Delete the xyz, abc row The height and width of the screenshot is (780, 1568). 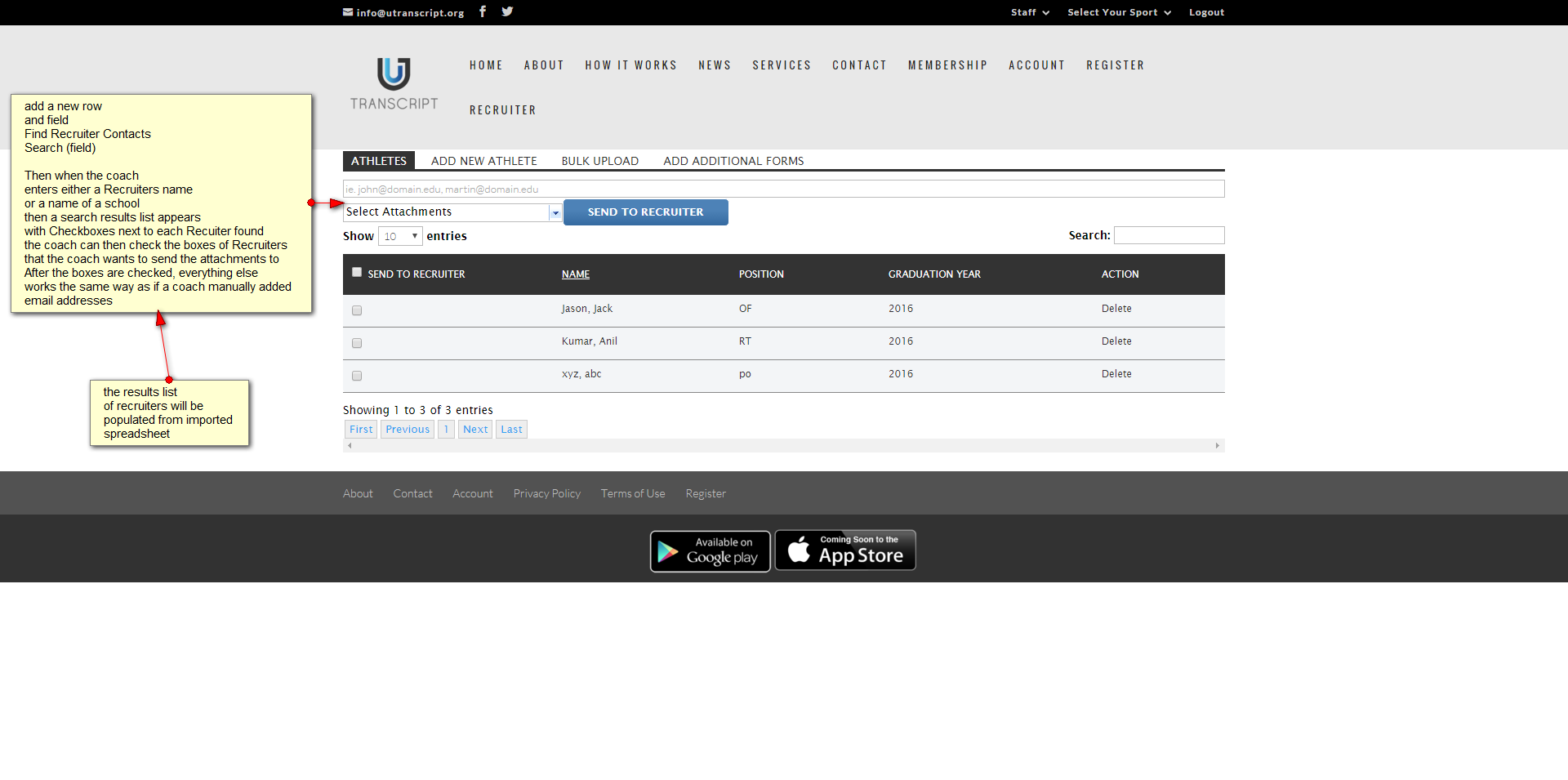pyautogui.click(x=1116, y=374)
